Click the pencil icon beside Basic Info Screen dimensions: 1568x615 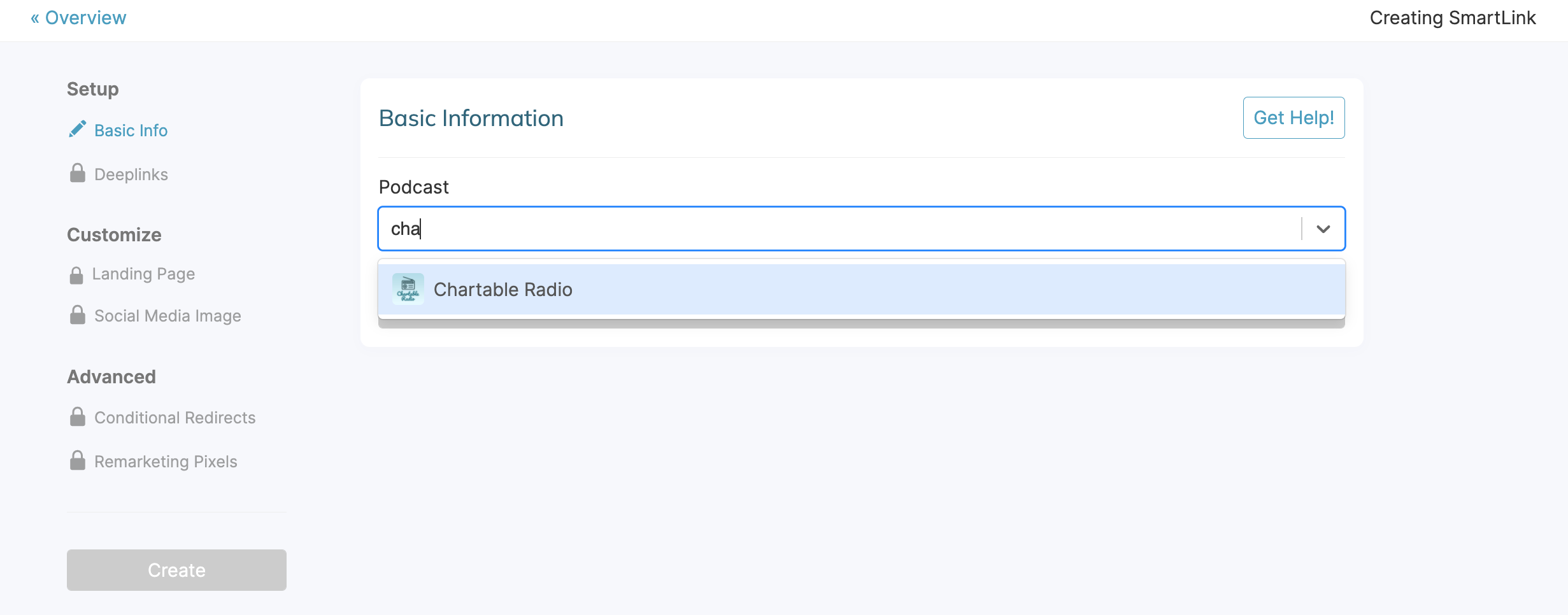click(x=78, y=128)
